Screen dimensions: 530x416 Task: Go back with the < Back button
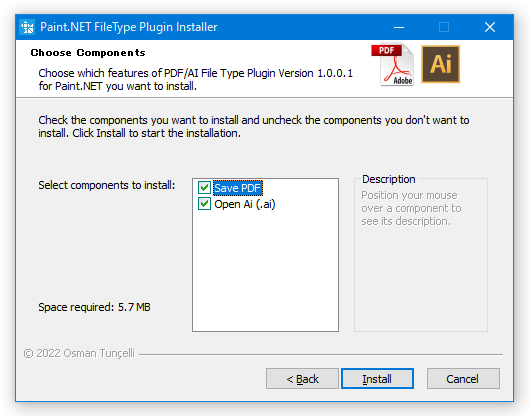tap(302, 378)
